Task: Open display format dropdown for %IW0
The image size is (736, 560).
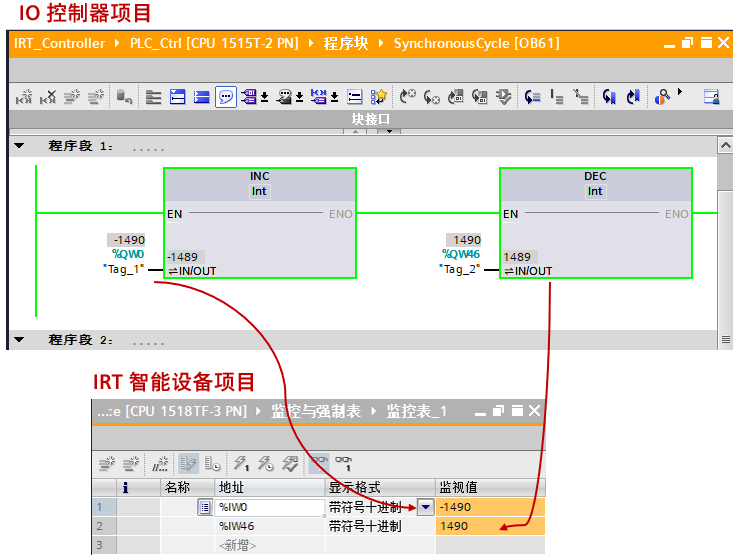Action: coord(426,507)
